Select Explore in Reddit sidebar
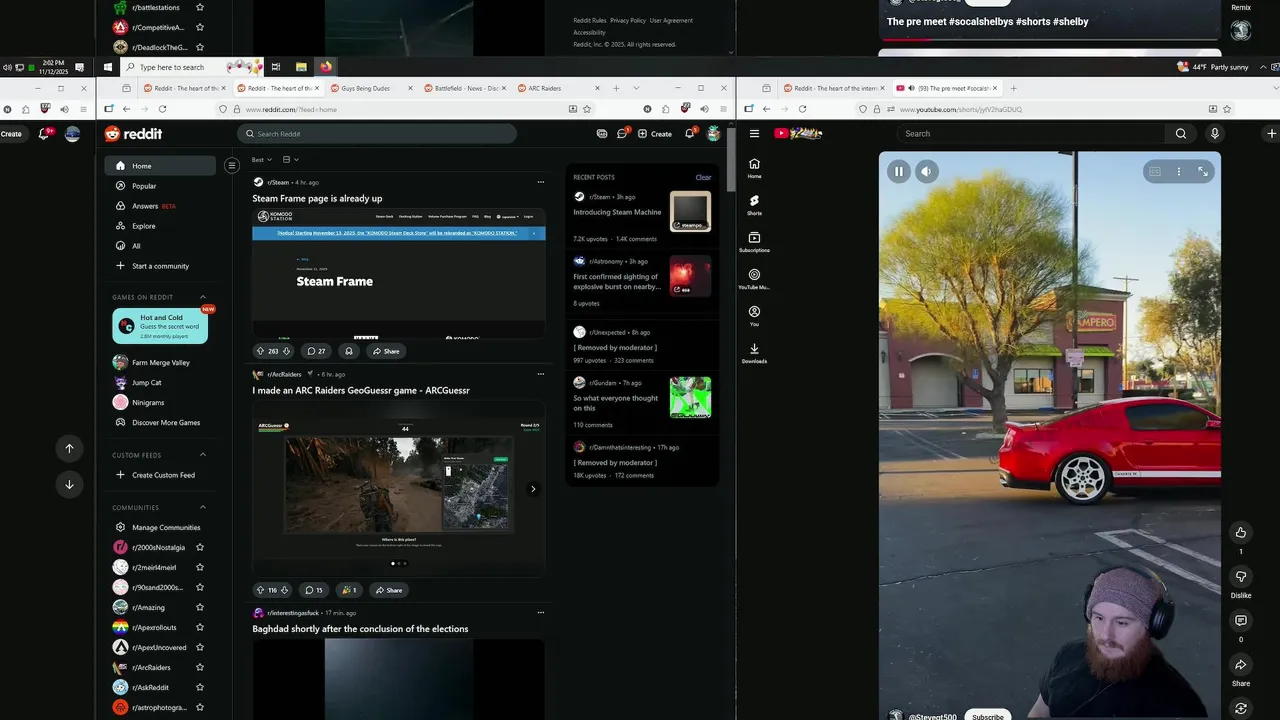The height and width of the screenshot is (720, 1280). 160,226
